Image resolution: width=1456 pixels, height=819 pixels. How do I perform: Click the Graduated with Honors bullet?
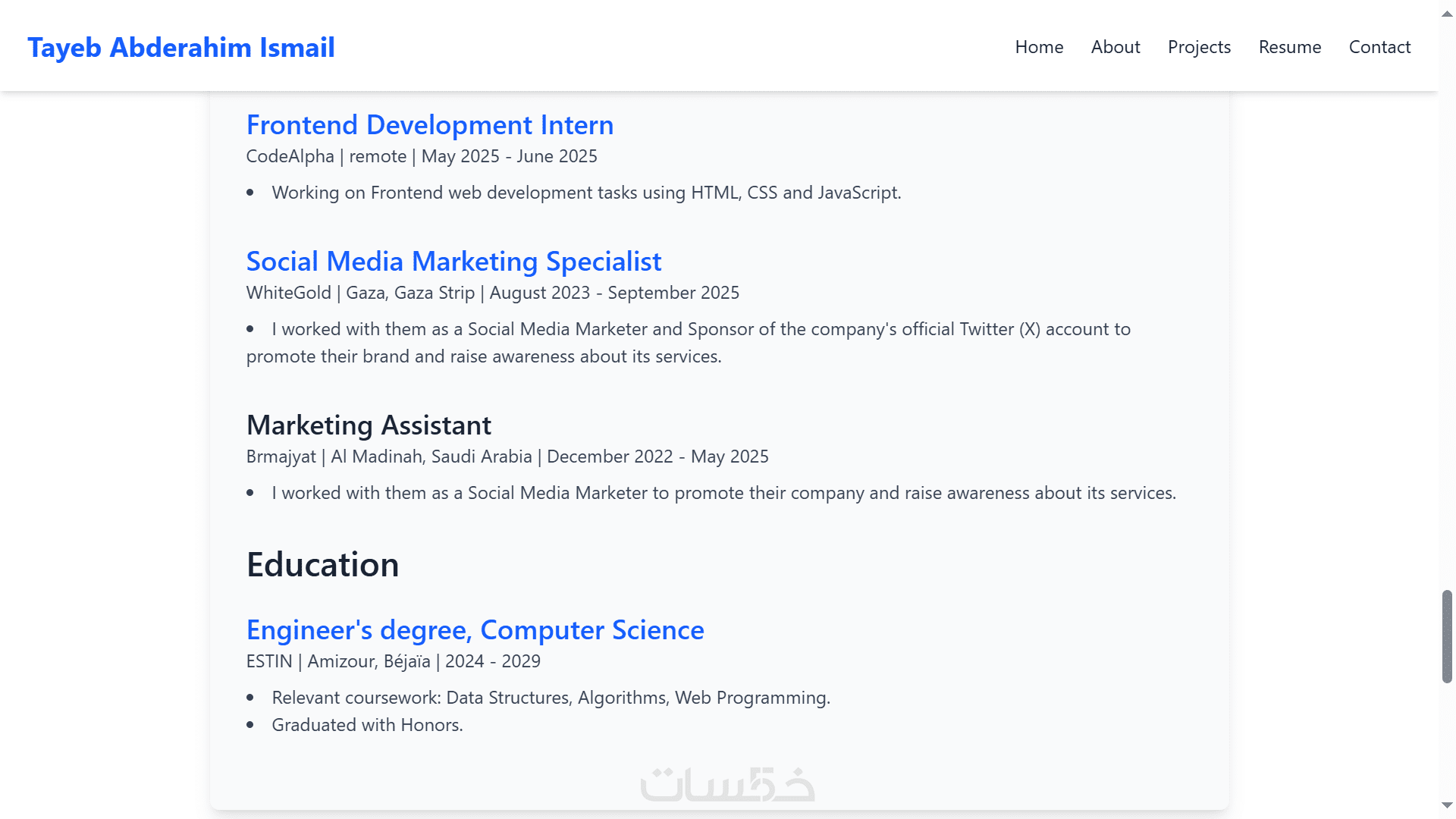pos(367,725)
